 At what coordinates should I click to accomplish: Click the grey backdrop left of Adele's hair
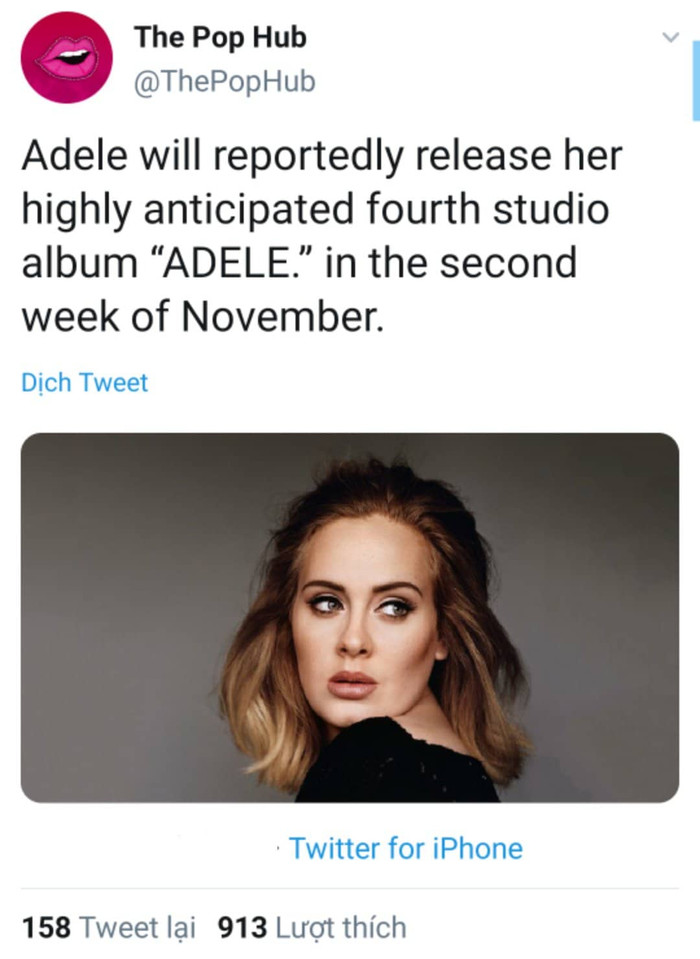pos(122,612)
